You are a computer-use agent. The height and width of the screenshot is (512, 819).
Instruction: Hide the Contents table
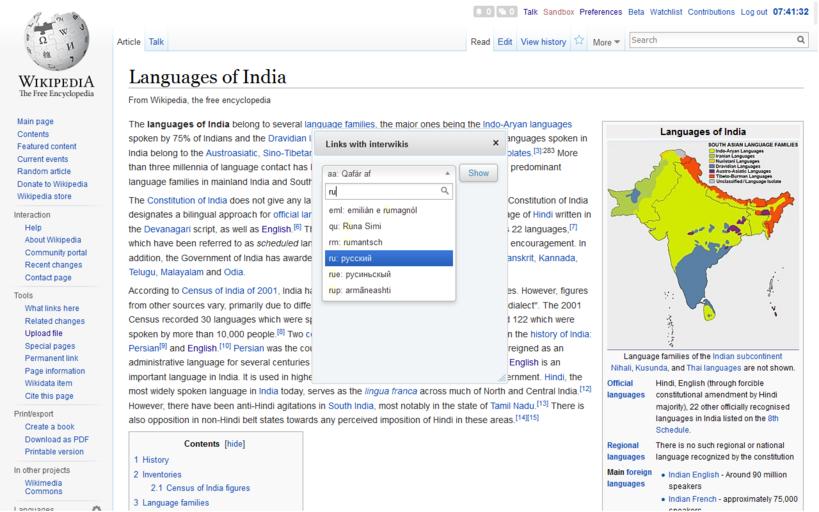(x=234, y=443)
